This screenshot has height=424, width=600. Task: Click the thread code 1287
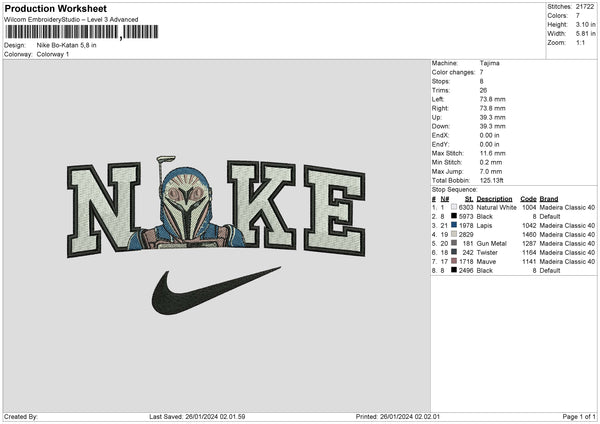[529, 243]
